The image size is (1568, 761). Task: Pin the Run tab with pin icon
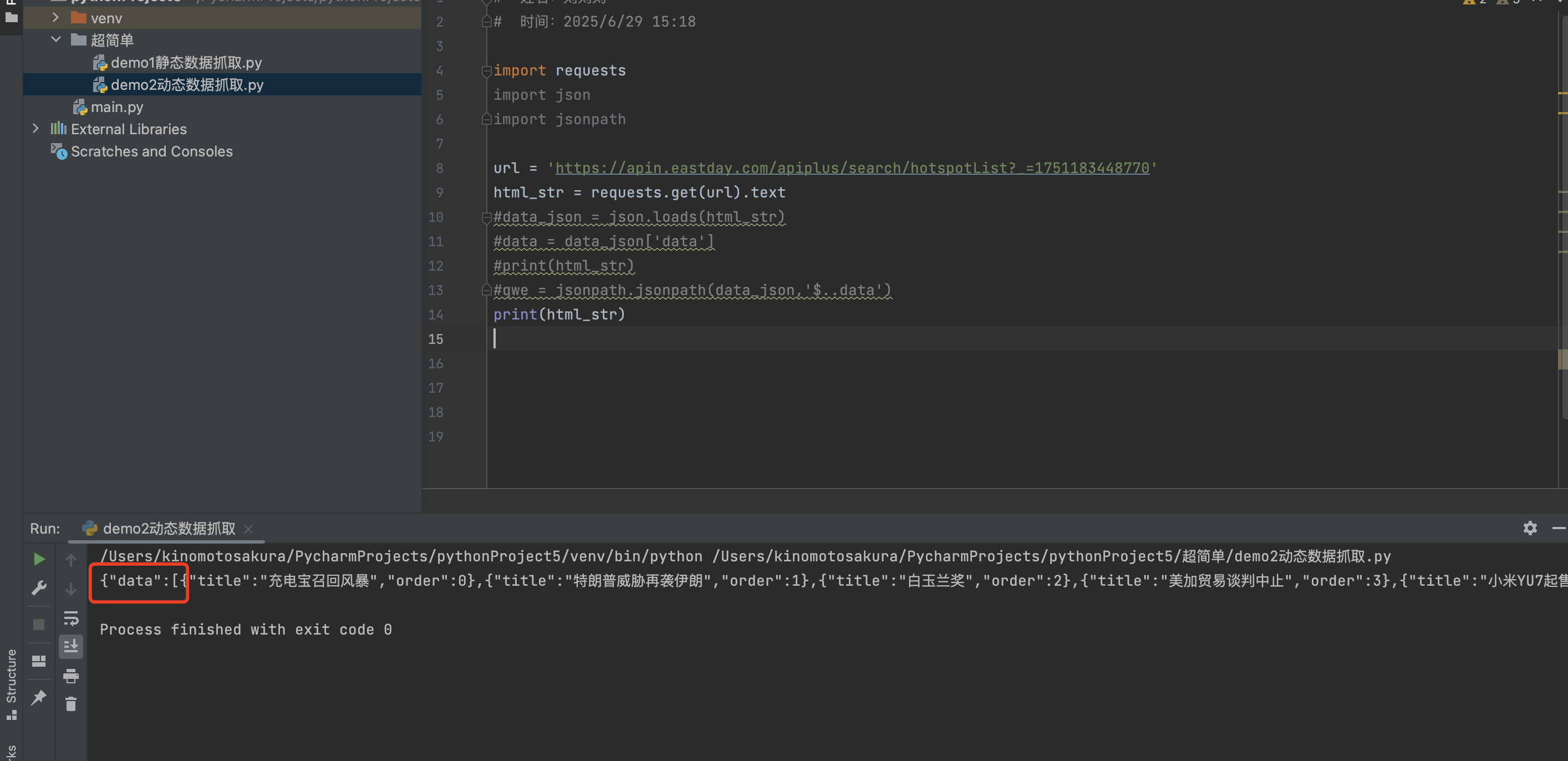pyautogui.click(x=39, y=697)
